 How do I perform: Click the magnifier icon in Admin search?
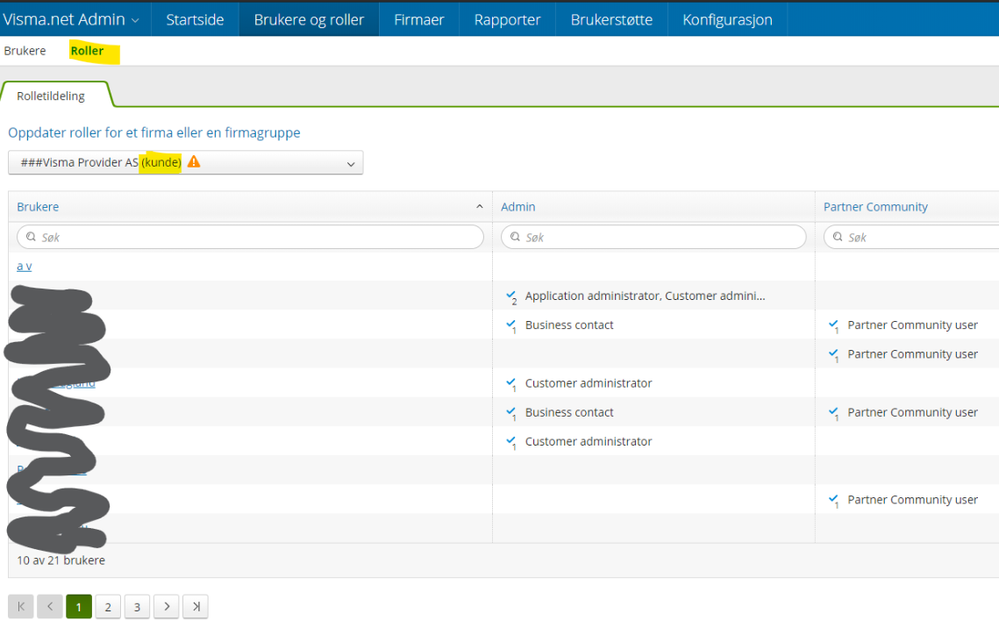coord(515,236)
